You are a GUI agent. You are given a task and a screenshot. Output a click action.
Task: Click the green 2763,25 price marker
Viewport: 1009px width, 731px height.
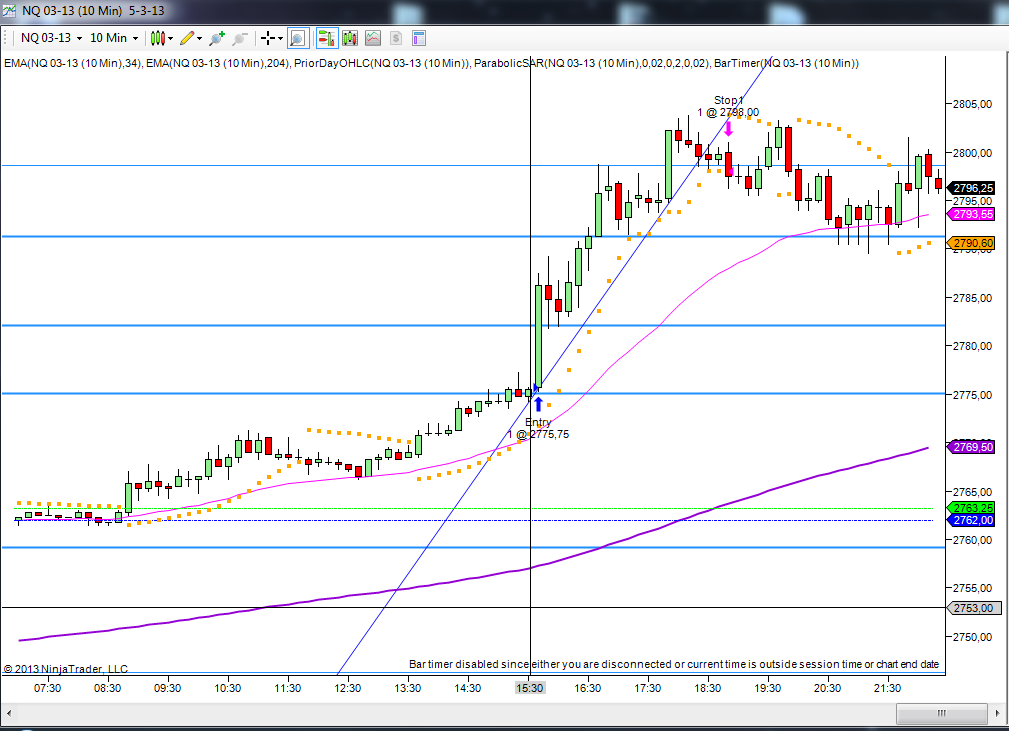pyautogui.click(x=971, y=508)
